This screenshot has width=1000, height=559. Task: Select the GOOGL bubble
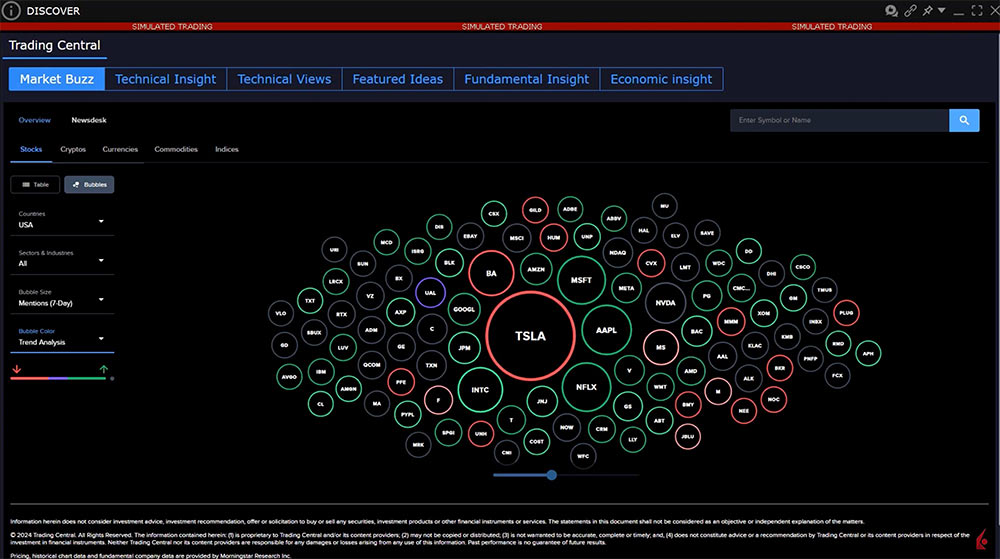pyautogui.click(x=464, y=309)
